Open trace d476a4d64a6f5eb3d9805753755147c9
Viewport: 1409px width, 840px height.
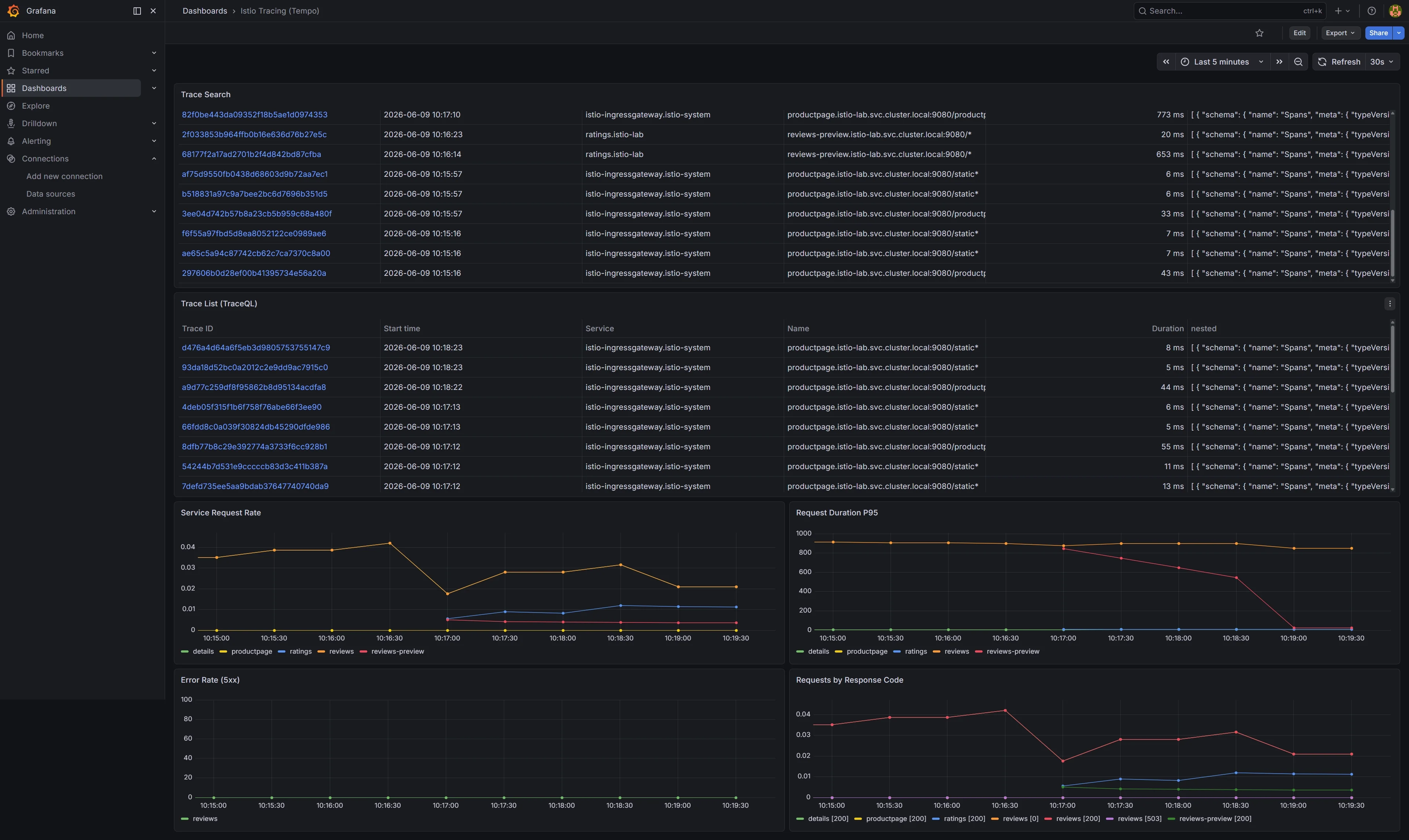(256, 347)
